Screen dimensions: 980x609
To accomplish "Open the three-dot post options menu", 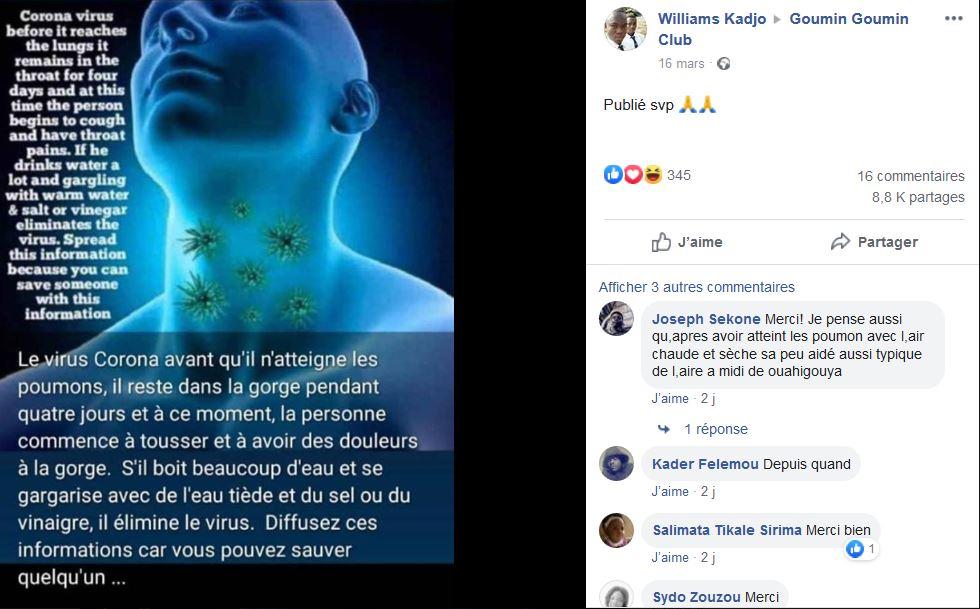I will pyautogui.click(x=953, y=19).
